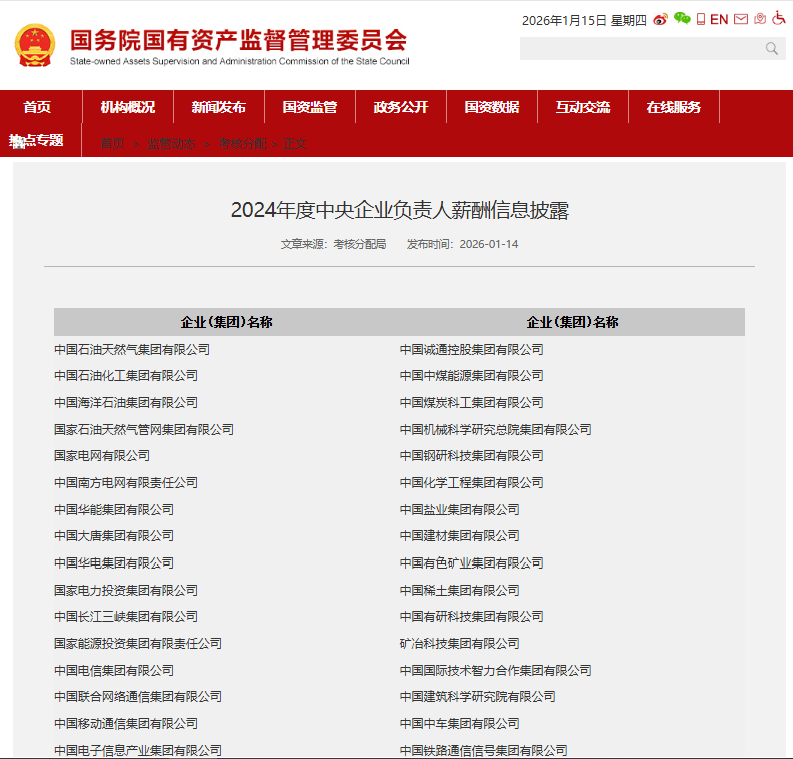Open 中国稀土集团有限公司 link
The image size is (793, 759).
(460, 590)
